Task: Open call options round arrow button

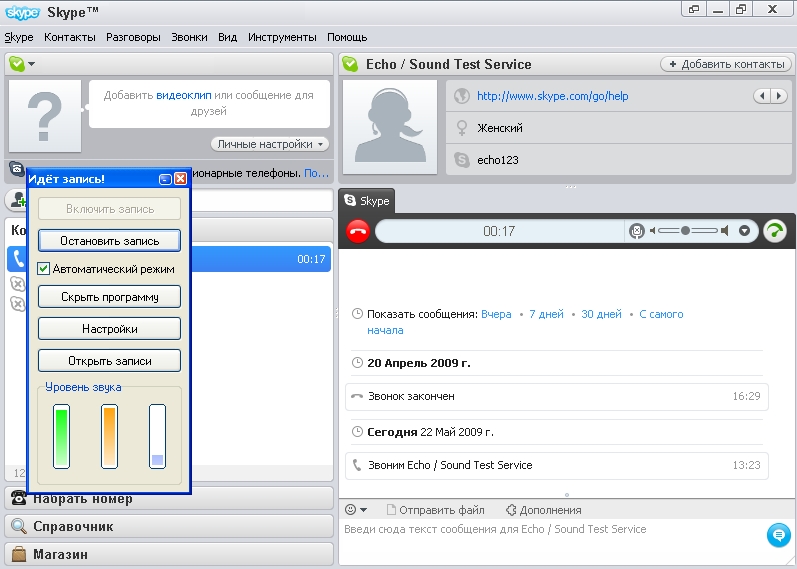Action: [x=744, y=231]
